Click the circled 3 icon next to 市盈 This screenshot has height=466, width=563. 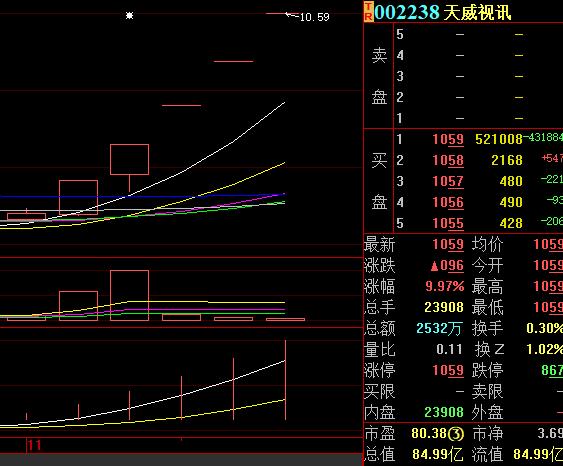coord(456,434)
